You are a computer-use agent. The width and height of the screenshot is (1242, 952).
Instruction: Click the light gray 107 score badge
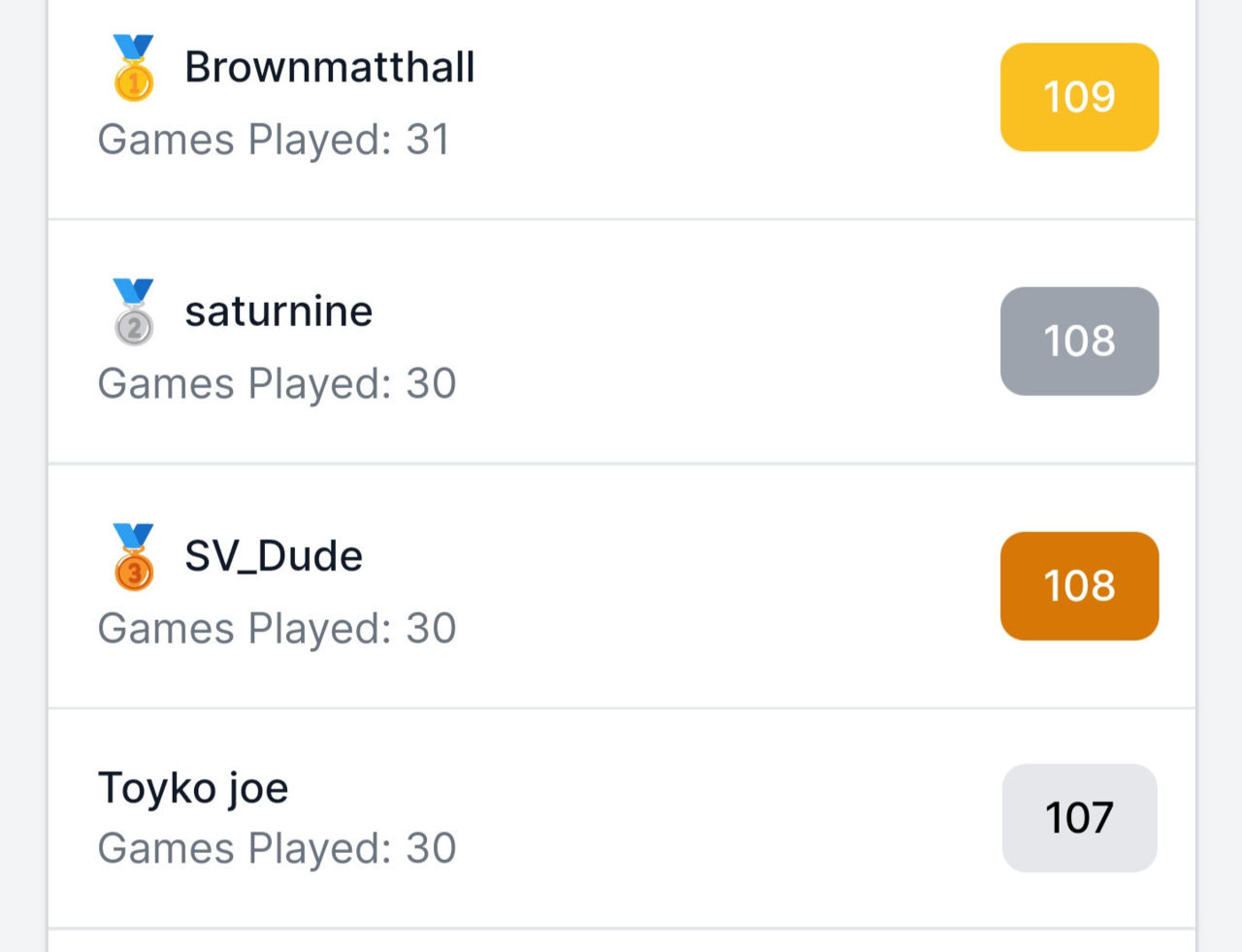coord(1079,817)
